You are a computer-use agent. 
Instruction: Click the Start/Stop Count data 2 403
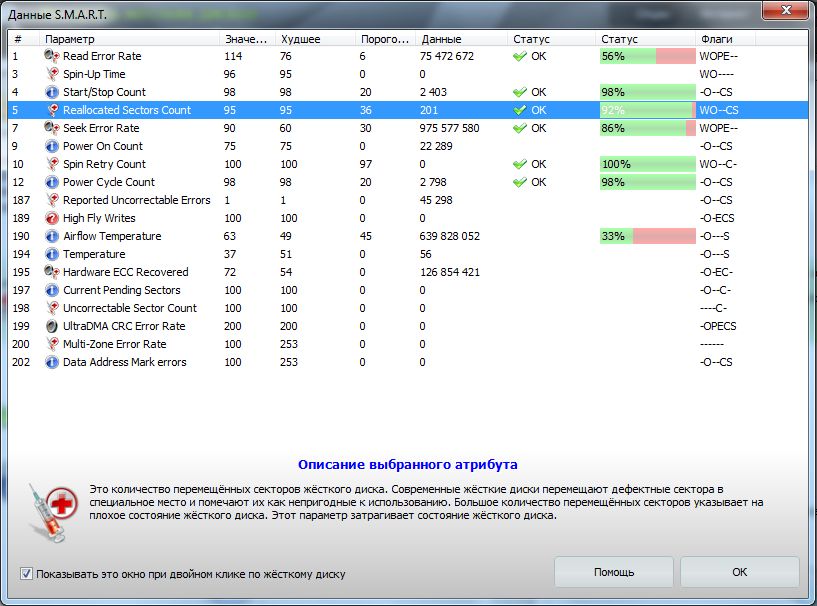433,92
